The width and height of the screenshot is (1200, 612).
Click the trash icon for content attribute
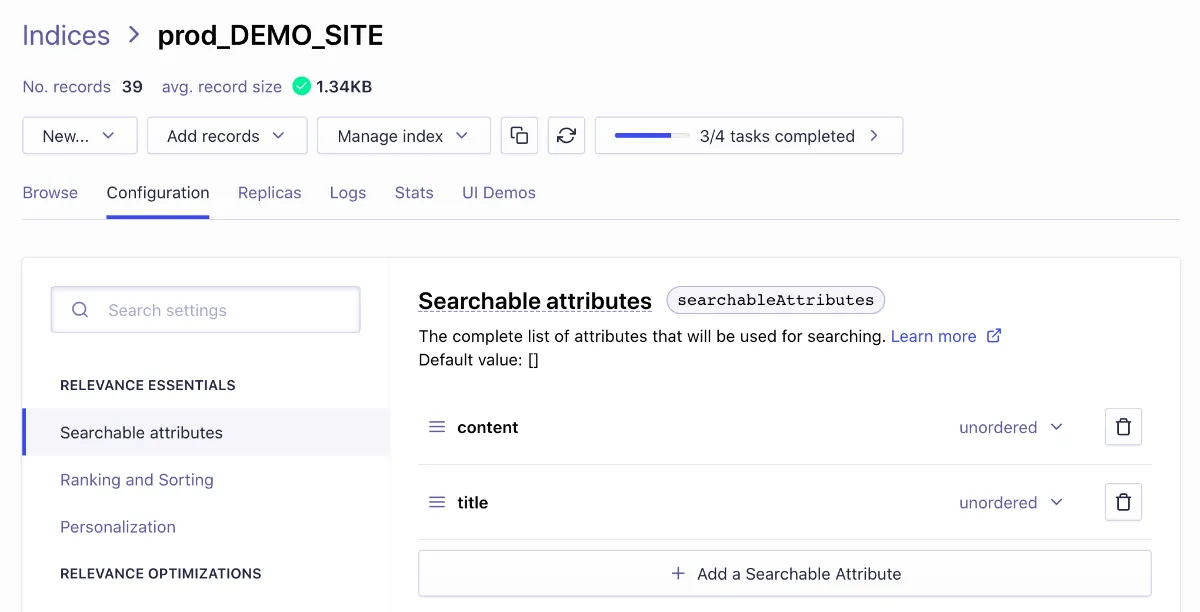tap(1123, 426)
